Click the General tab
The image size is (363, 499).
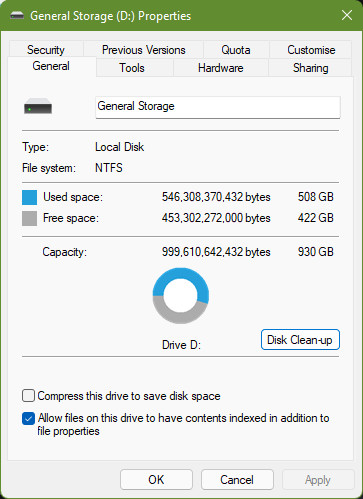(51, 66)
